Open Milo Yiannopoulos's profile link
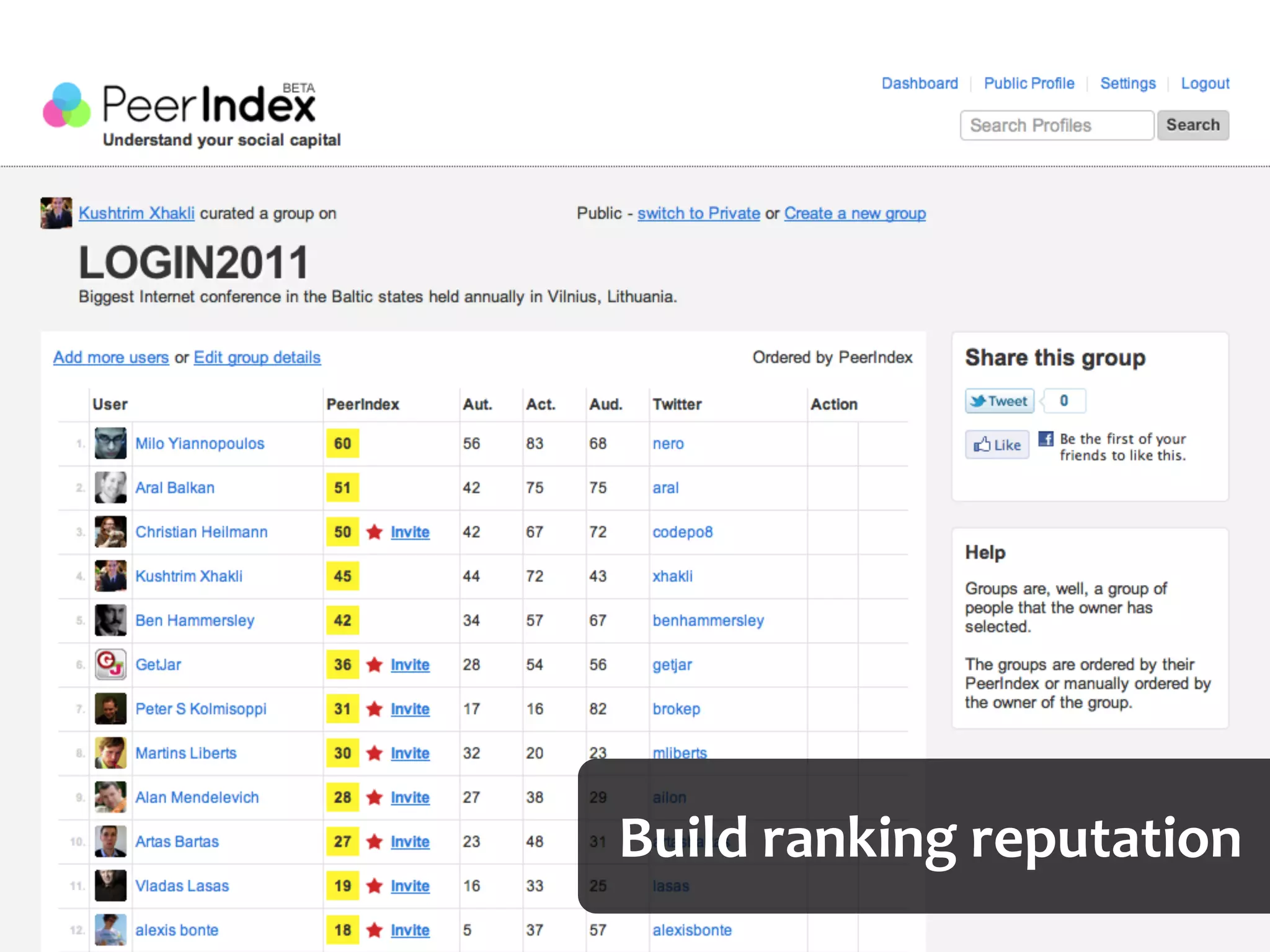The width and height of the screenshot is (1270, 952). pyautogui.click(x=200, y=444)
